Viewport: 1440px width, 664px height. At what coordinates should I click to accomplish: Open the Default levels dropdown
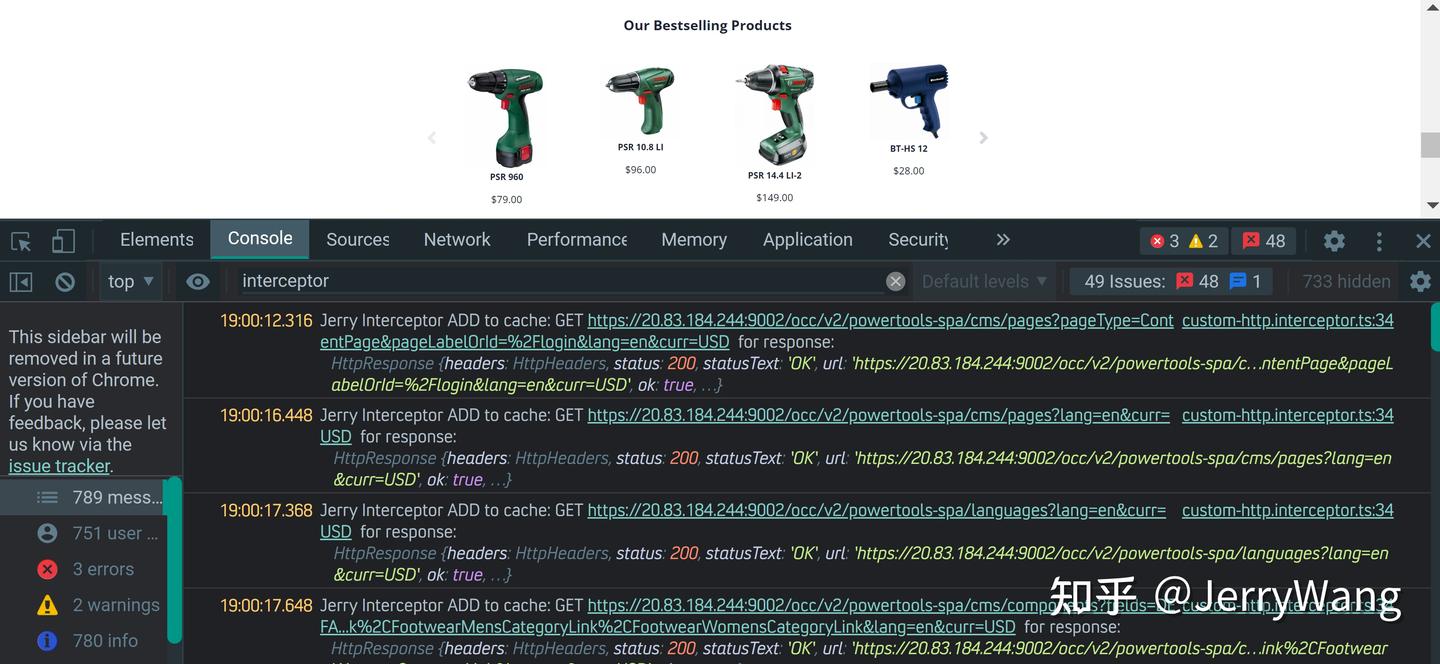(984, 282)
